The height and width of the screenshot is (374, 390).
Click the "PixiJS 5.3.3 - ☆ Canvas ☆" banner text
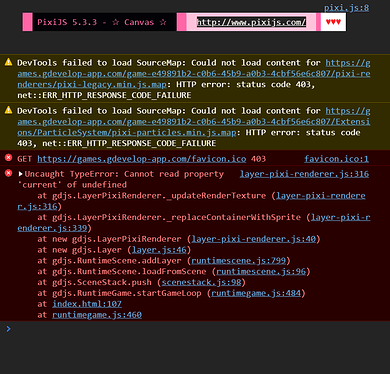(x=102, y=22)
